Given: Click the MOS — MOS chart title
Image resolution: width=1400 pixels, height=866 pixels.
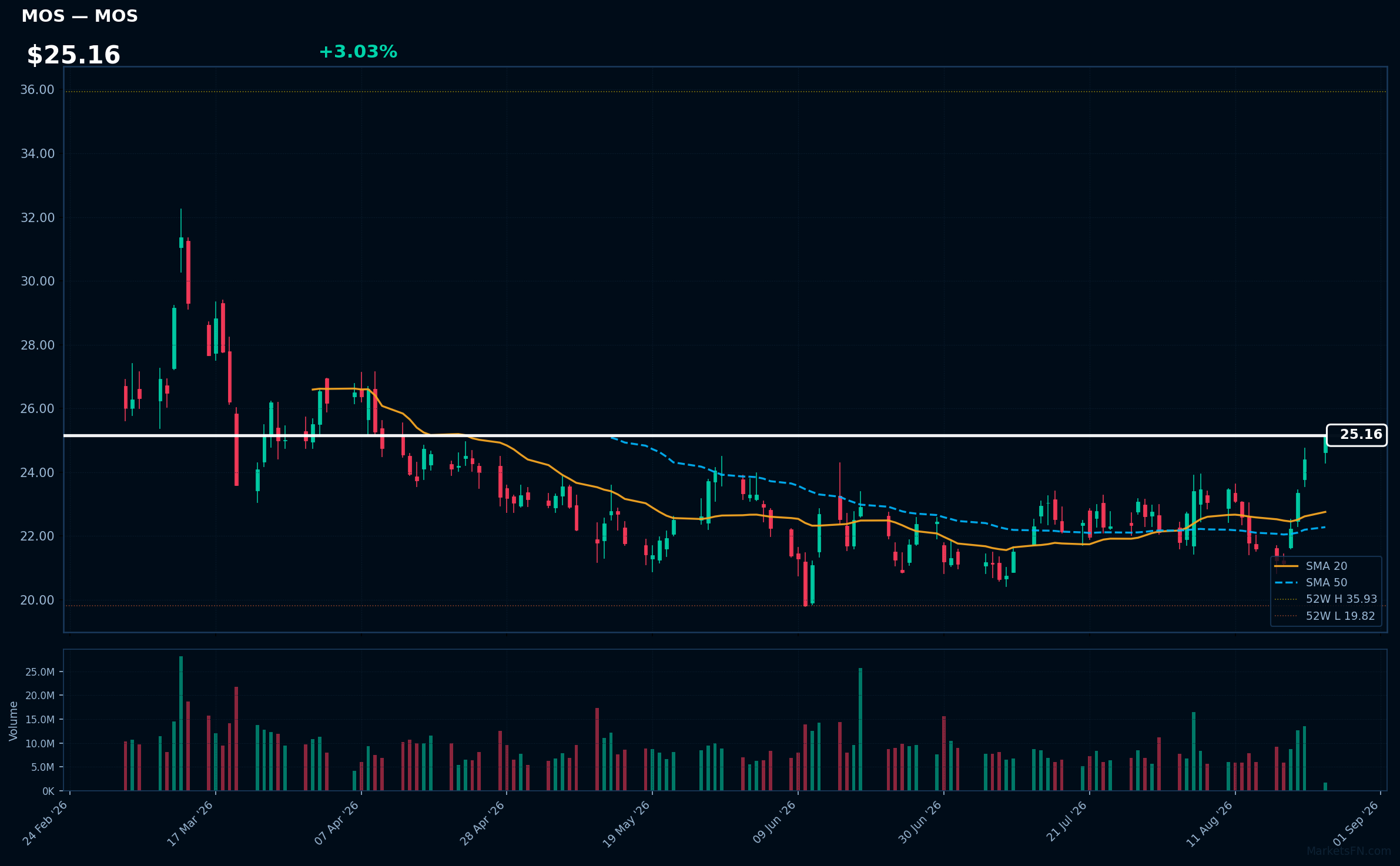Looking at the screenshot, I should click(79, 16).
